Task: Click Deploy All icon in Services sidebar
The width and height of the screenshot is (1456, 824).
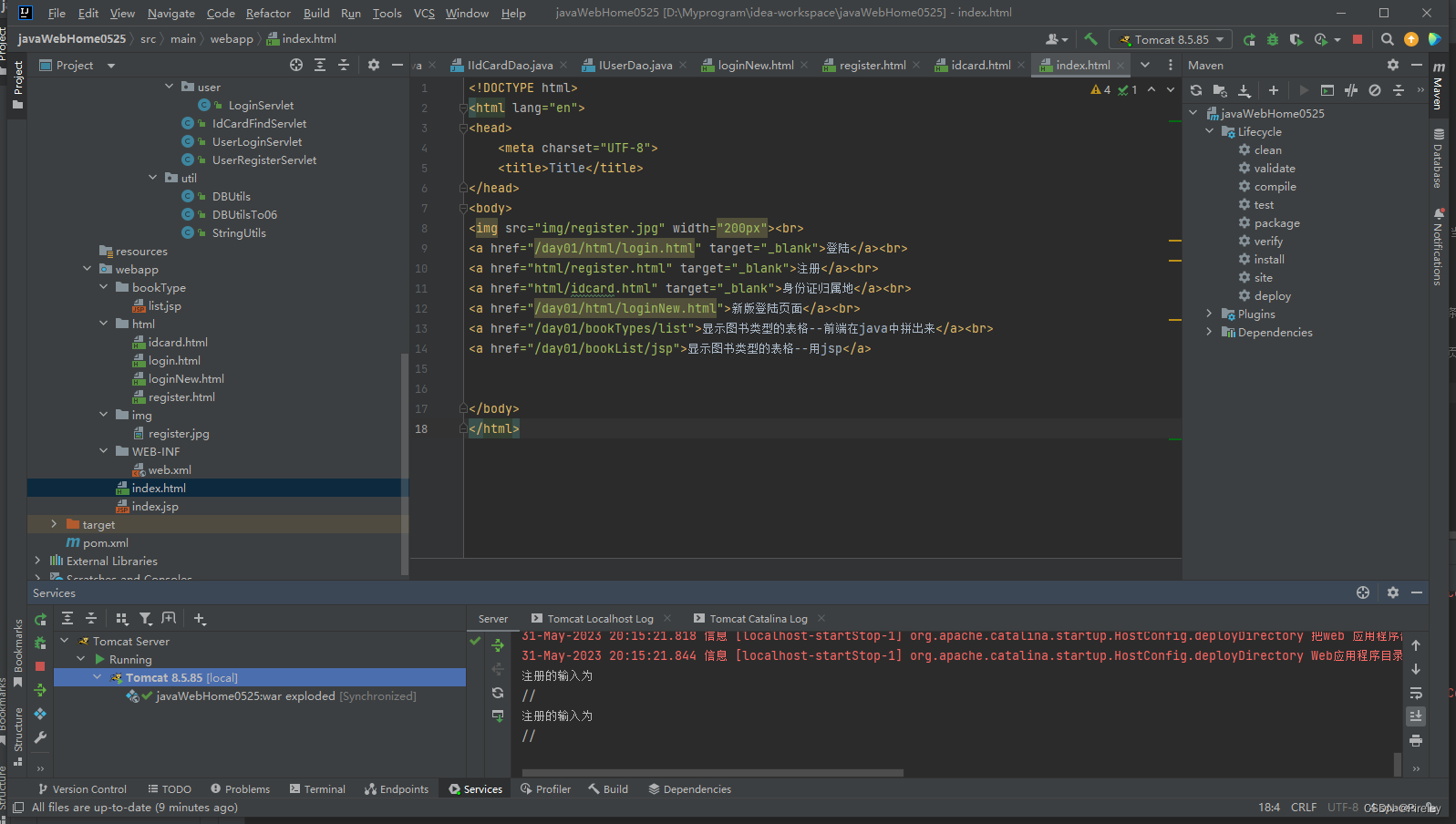Action: click(x=40, y=690)
